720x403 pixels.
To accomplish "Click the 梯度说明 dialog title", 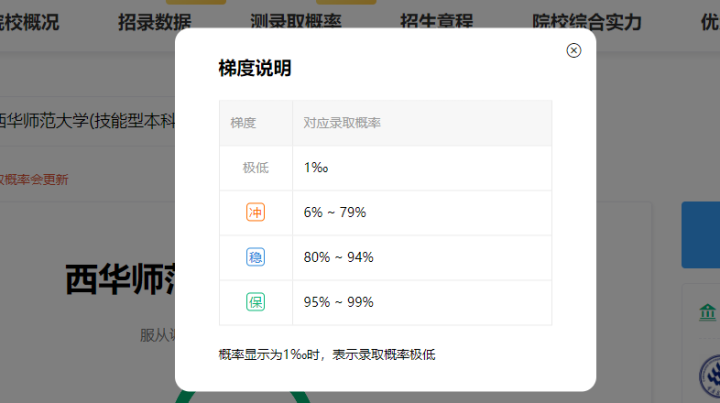I will [x=255, y=69].
